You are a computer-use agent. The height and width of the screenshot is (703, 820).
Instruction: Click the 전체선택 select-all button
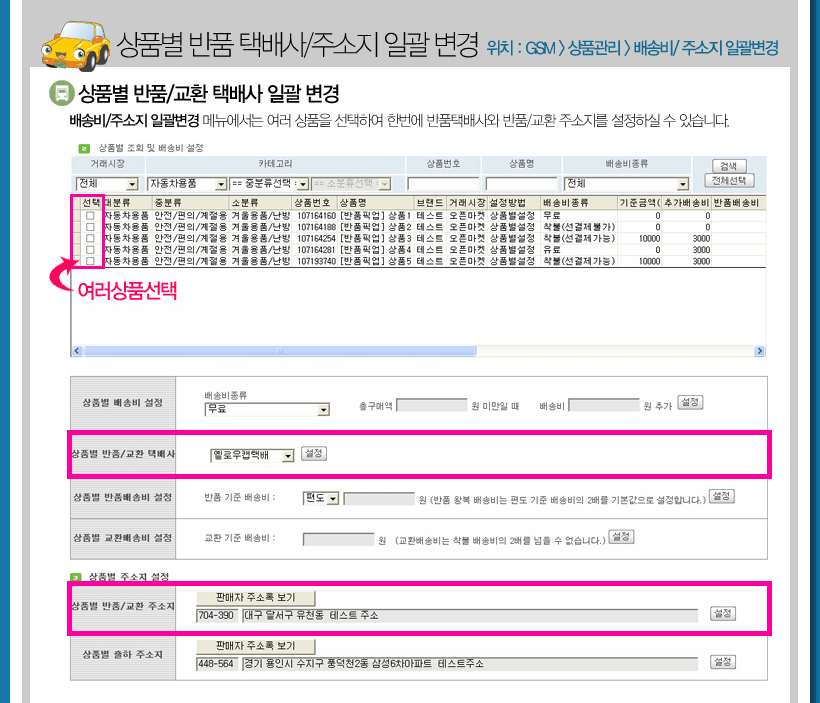[729, 181]
